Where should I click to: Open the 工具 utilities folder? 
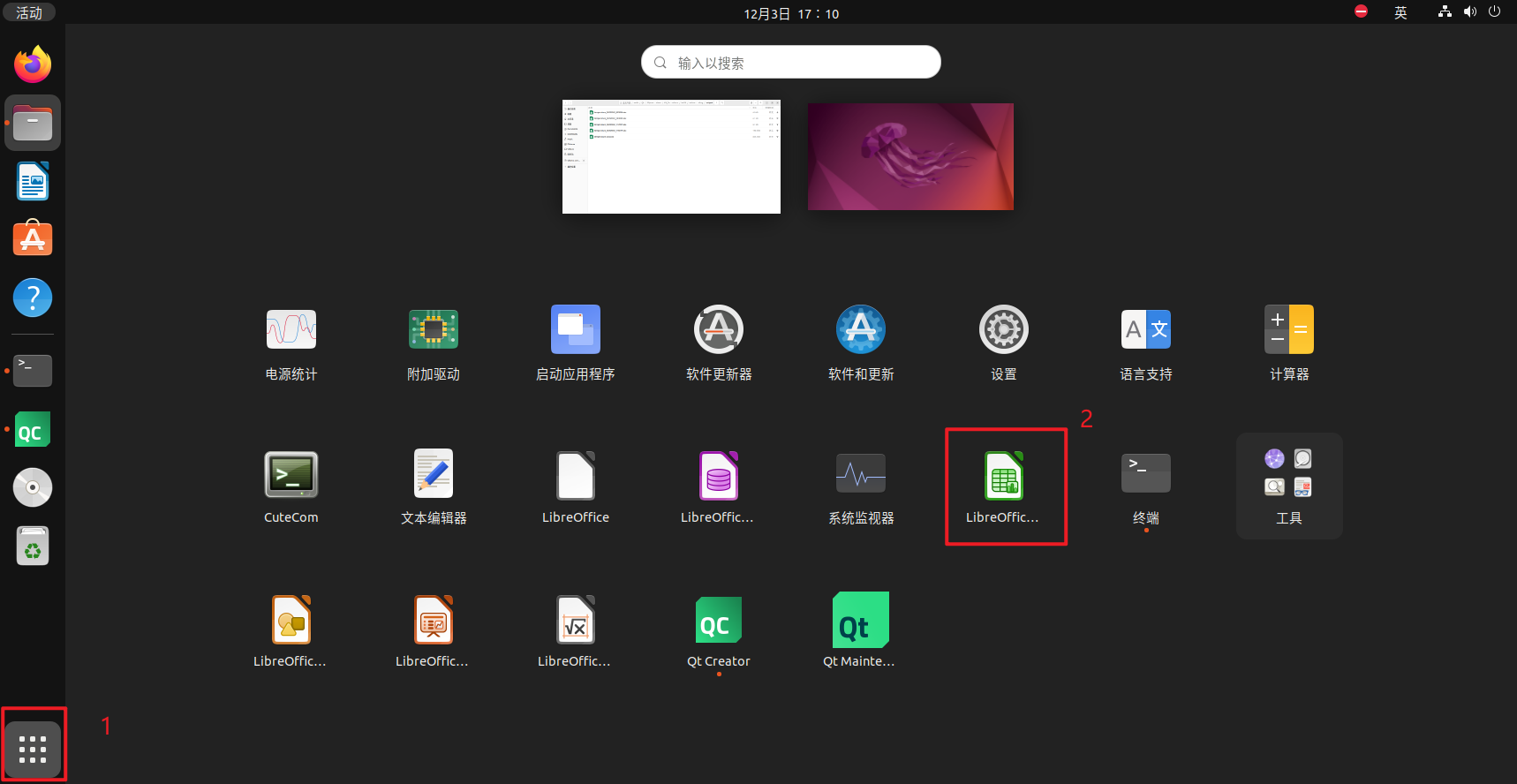point(1289,486)
